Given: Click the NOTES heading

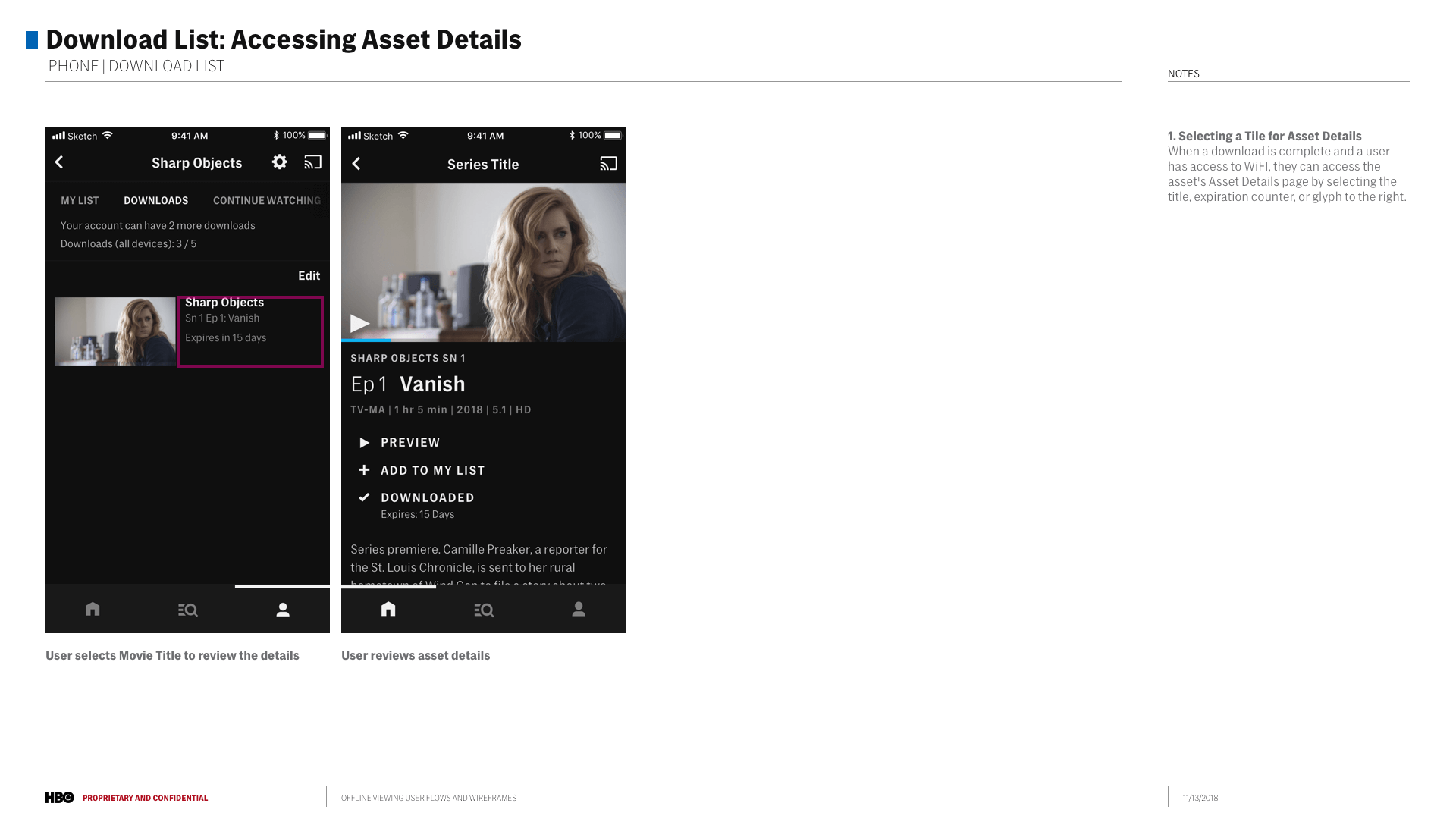Looking at the screenshot, I should tap(1184, 74).
